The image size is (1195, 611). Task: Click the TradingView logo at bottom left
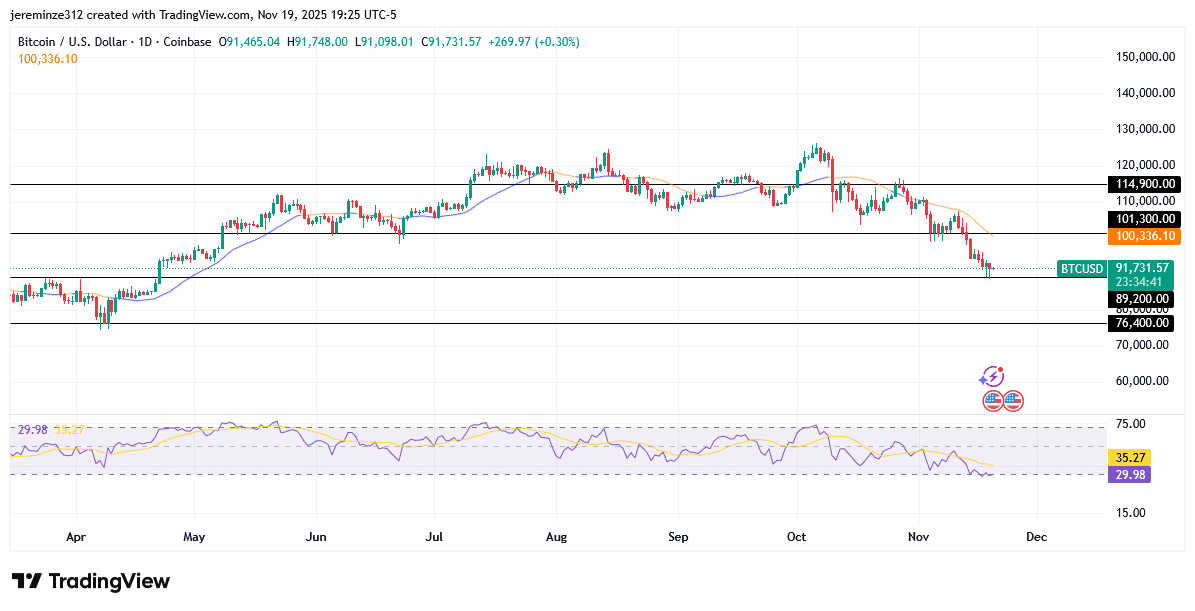click(x=90, y=581)
